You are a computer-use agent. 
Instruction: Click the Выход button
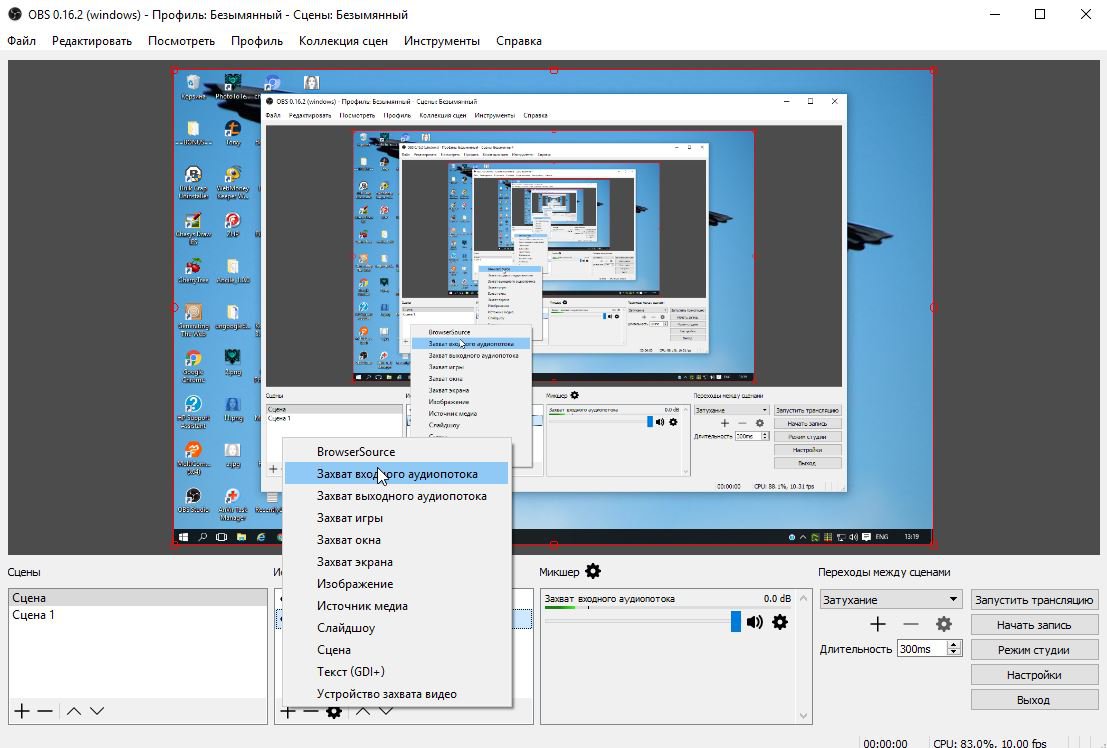[1034, 700]
